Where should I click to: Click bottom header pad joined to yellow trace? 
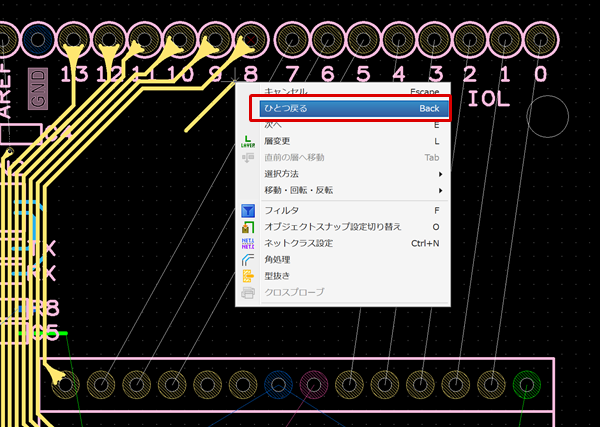pos(65,384)
